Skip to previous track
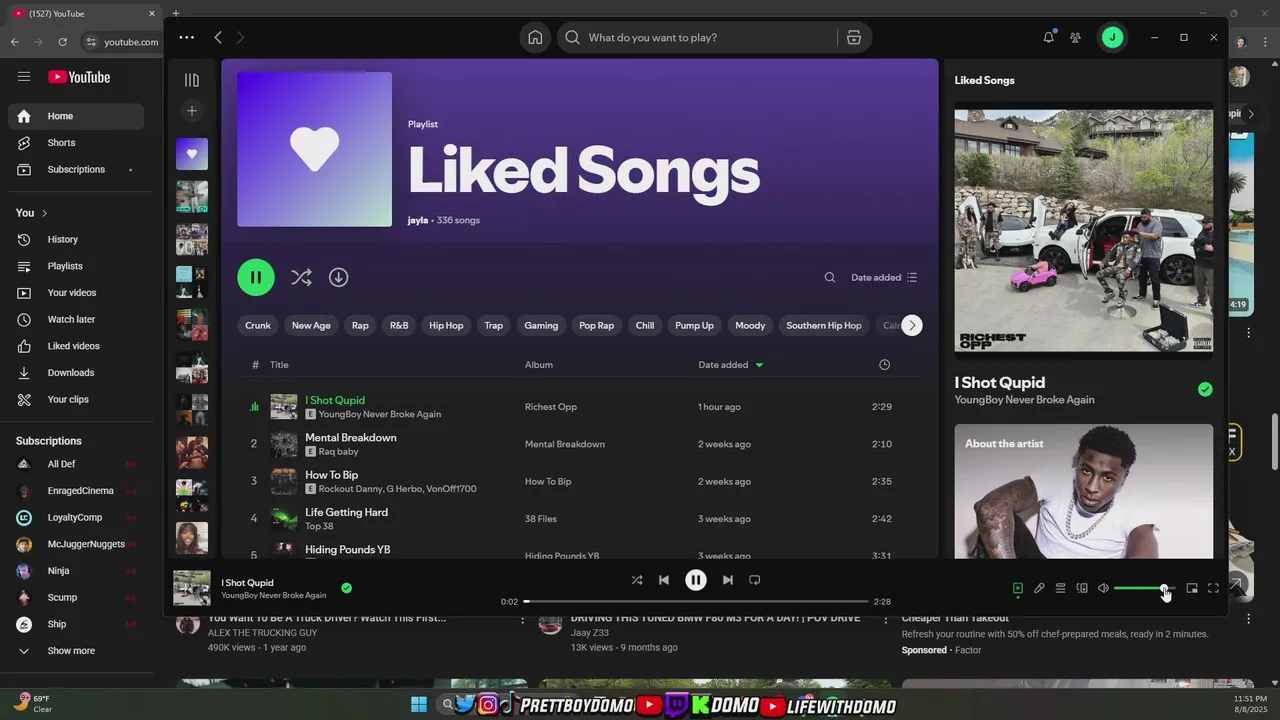 coord(664,580)
